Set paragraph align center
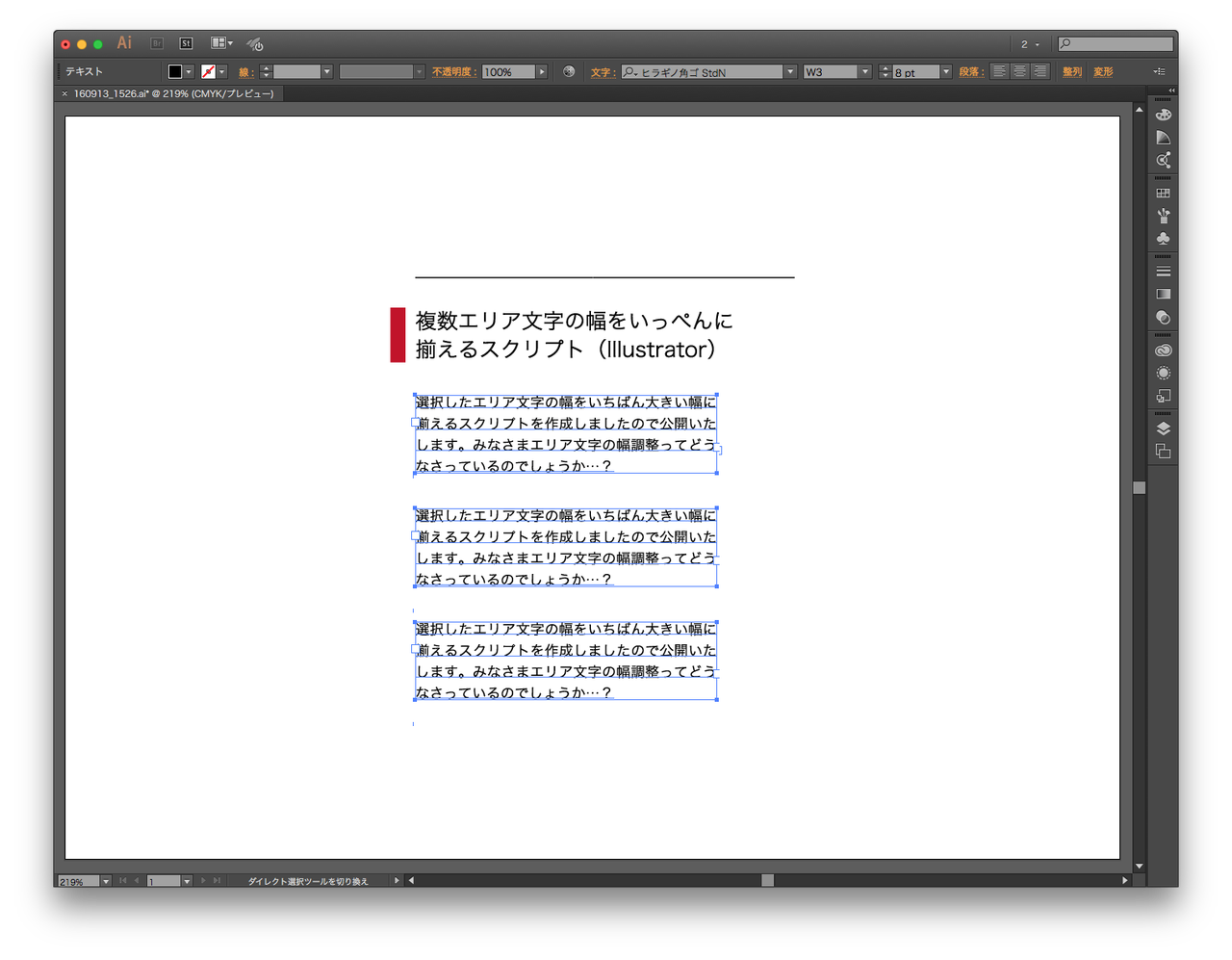The width and height of the screenshot is (1232, 960). 1019,71
